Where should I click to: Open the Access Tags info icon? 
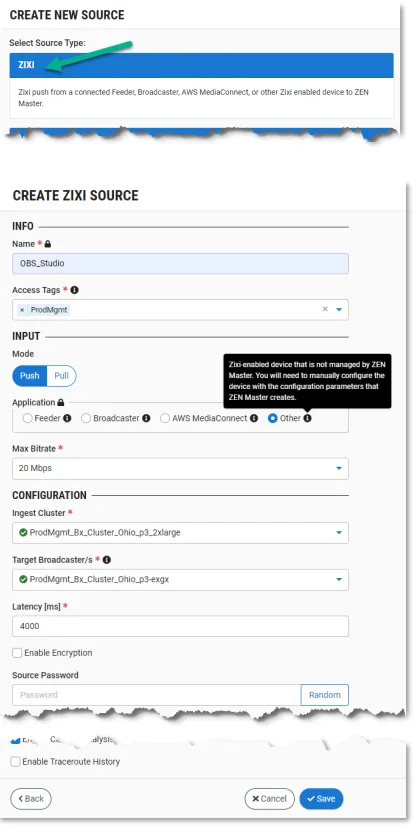tap(74, 290)
